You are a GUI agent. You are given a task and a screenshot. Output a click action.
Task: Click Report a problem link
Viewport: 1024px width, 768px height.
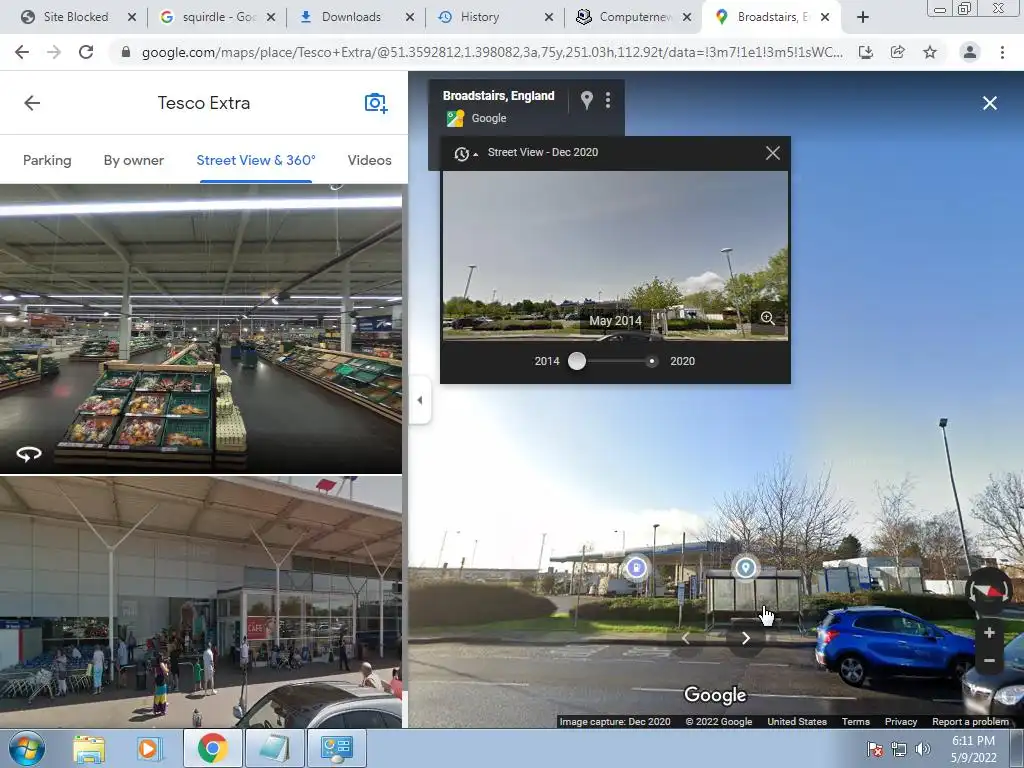970,722
